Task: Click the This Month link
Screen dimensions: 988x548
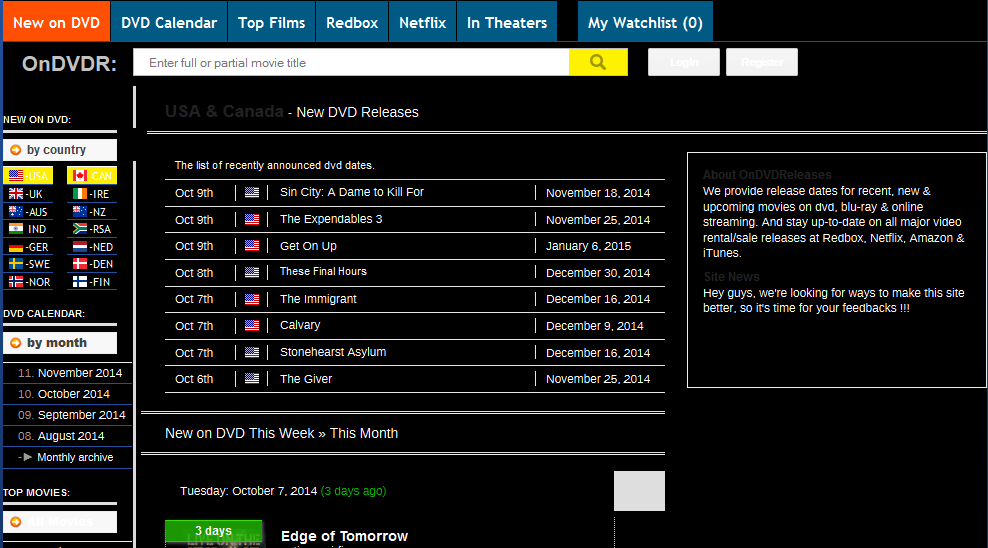Action: click(364, 433)
